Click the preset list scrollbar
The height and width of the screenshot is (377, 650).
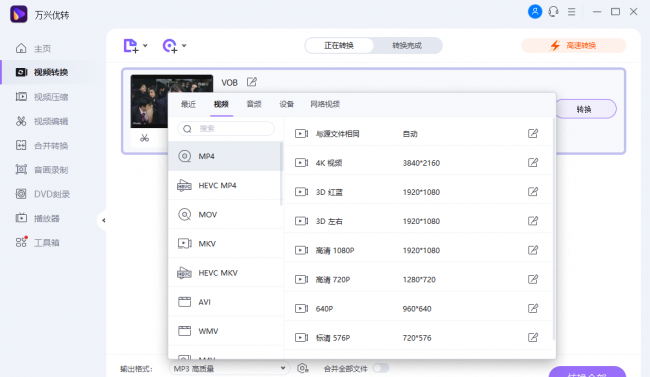[x=554, y=229]
